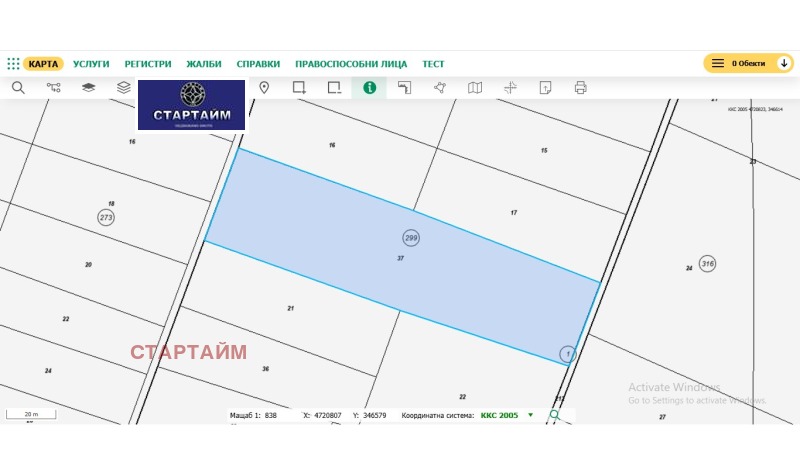Select the КАРТА tab
800x449 pixels.
[43, 64]
